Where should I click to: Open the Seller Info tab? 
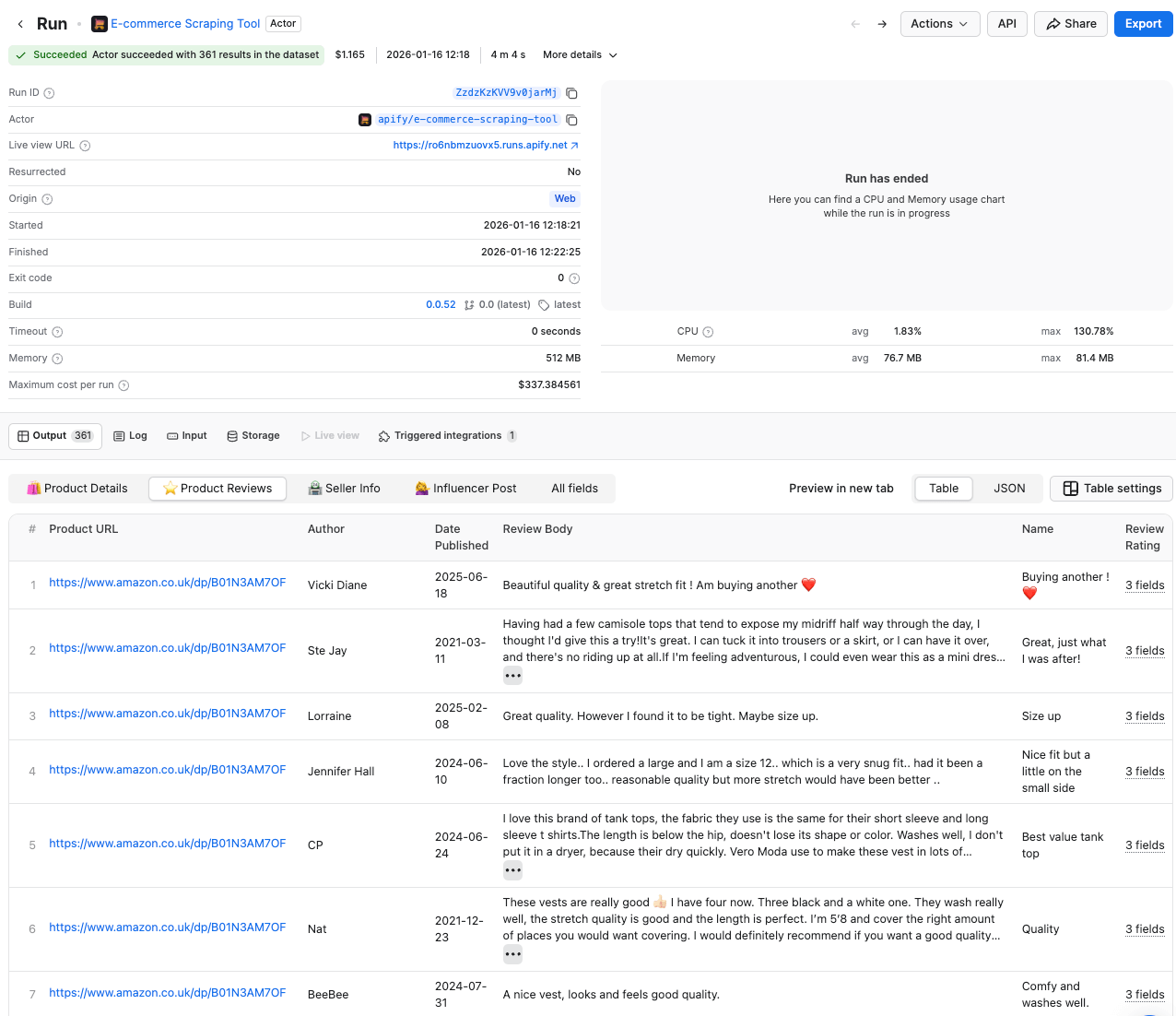point(345,488)
